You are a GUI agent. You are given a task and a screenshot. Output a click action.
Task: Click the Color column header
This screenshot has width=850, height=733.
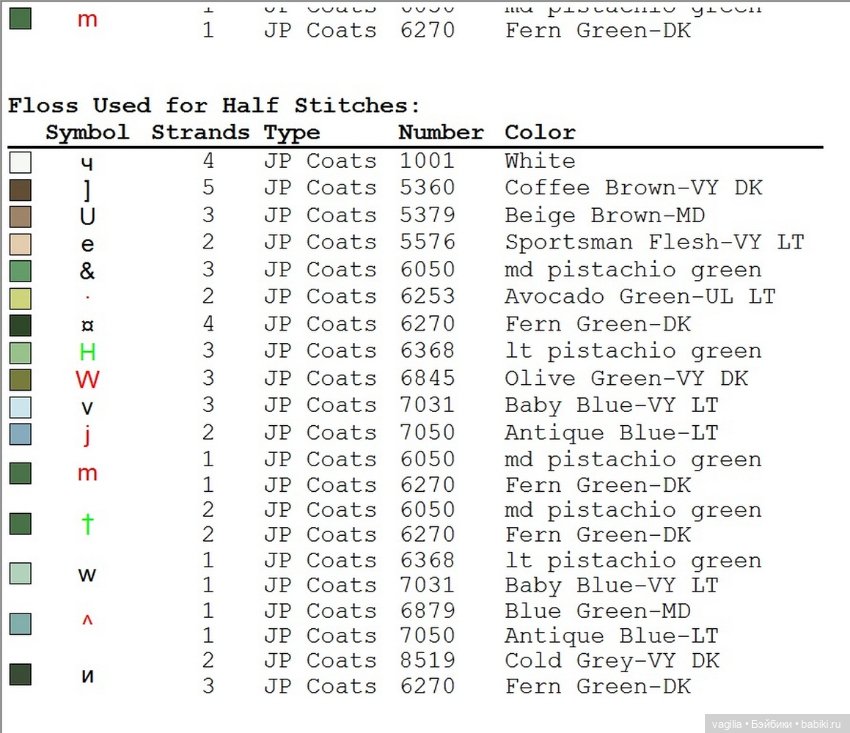pyautogui.click(x=540, y=132)
